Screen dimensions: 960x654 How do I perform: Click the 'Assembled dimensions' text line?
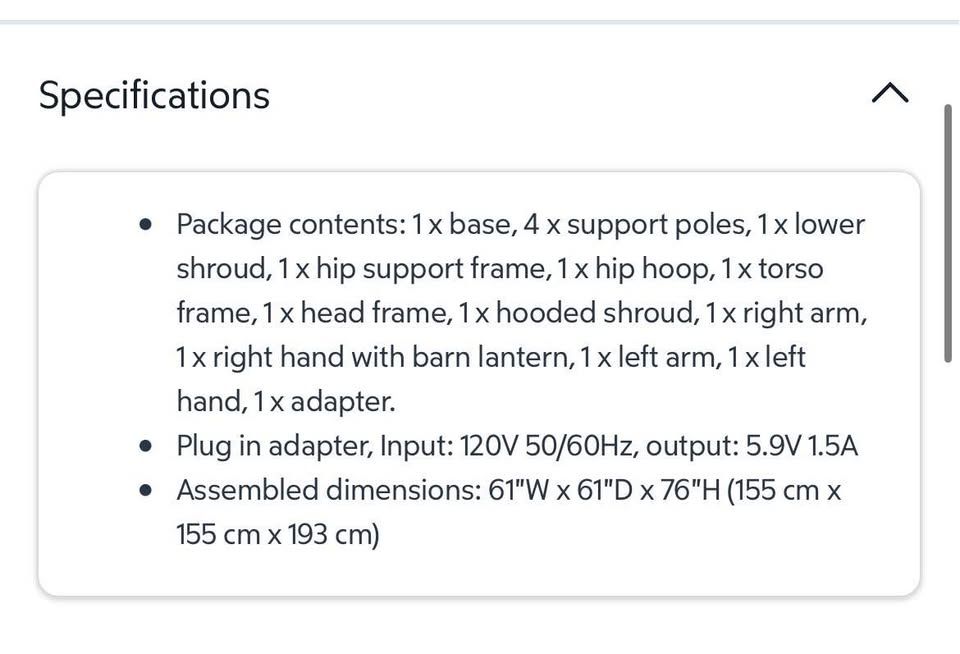click(x=509, y=490)
